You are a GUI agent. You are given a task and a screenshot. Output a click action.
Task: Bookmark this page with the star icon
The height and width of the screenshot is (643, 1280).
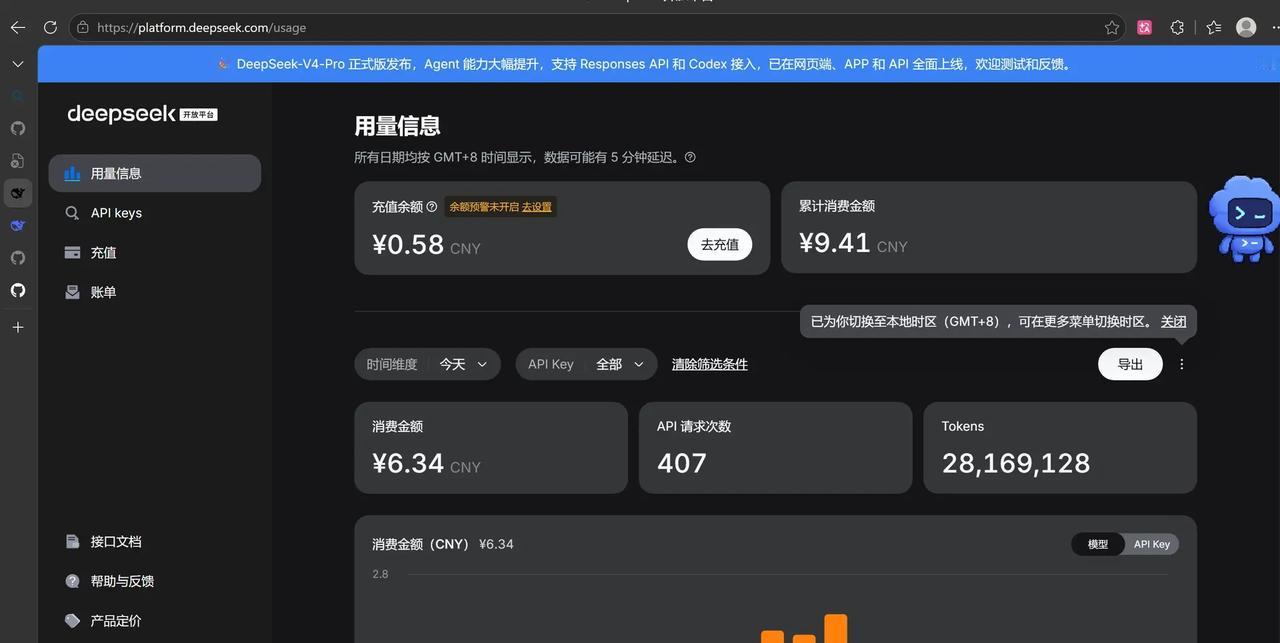pos(1112,28)
